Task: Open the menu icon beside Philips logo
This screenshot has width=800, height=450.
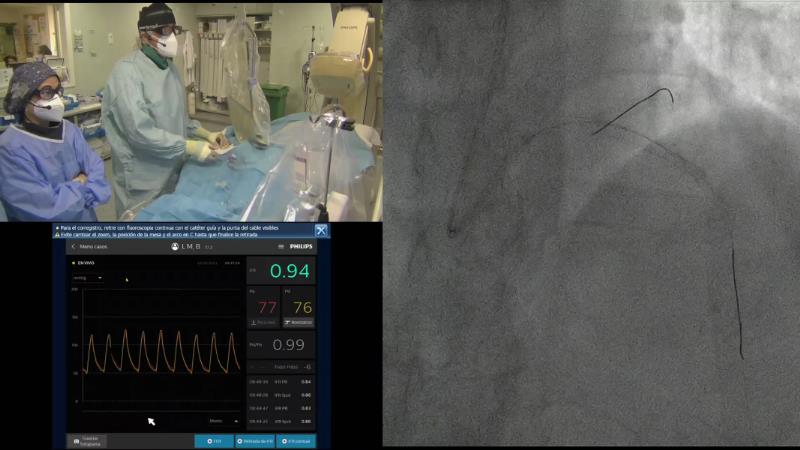Action: click(x=279, y=246)
